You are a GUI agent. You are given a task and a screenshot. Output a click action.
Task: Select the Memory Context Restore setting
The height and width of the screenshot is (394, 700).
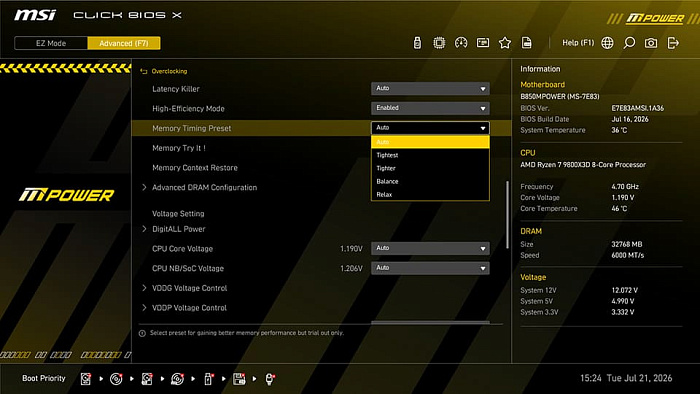point(195,168)
